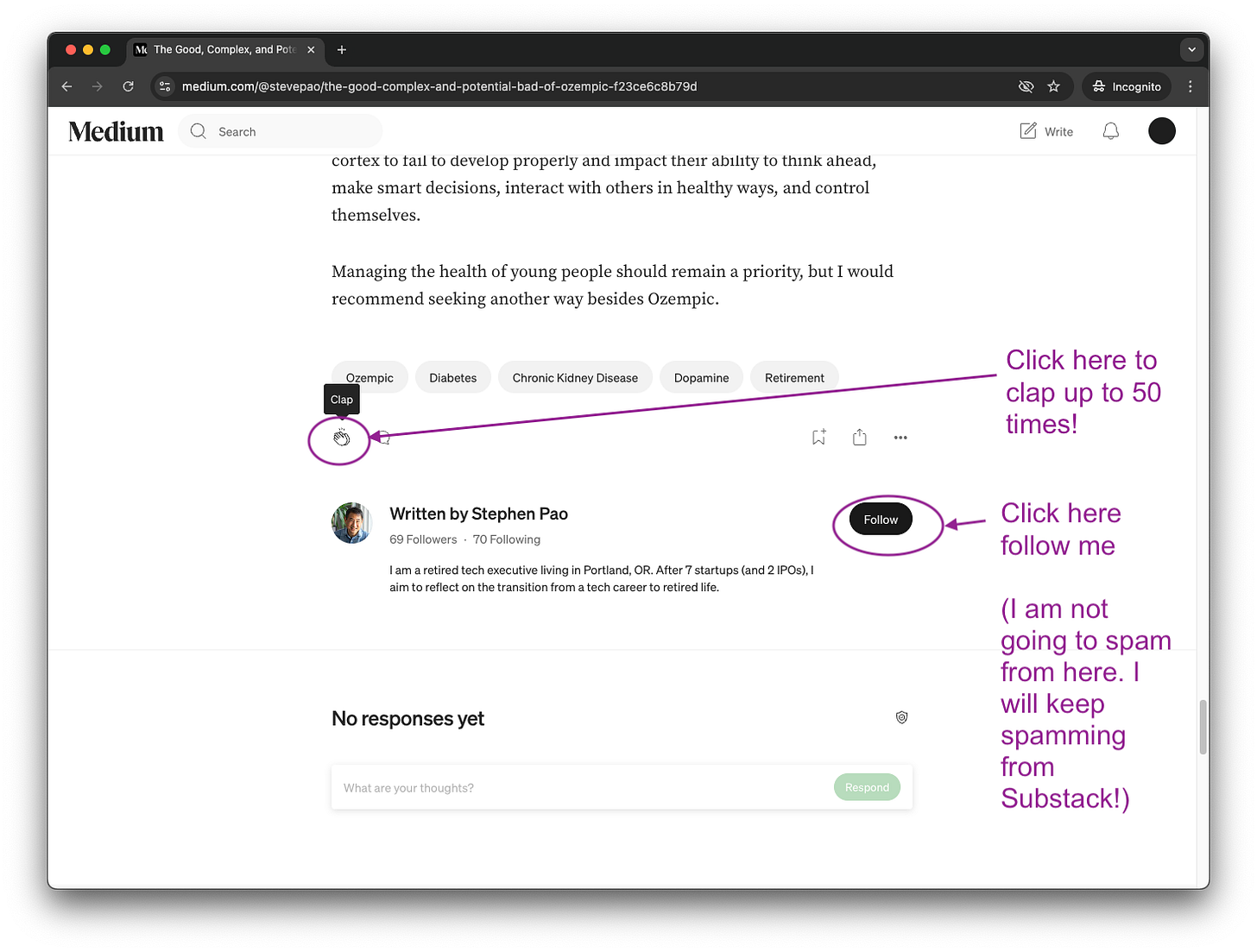Reload the page in Chrome
The width and height of the screenshot is (1257, 952).
pyautogui.click(x=128, y=86)
